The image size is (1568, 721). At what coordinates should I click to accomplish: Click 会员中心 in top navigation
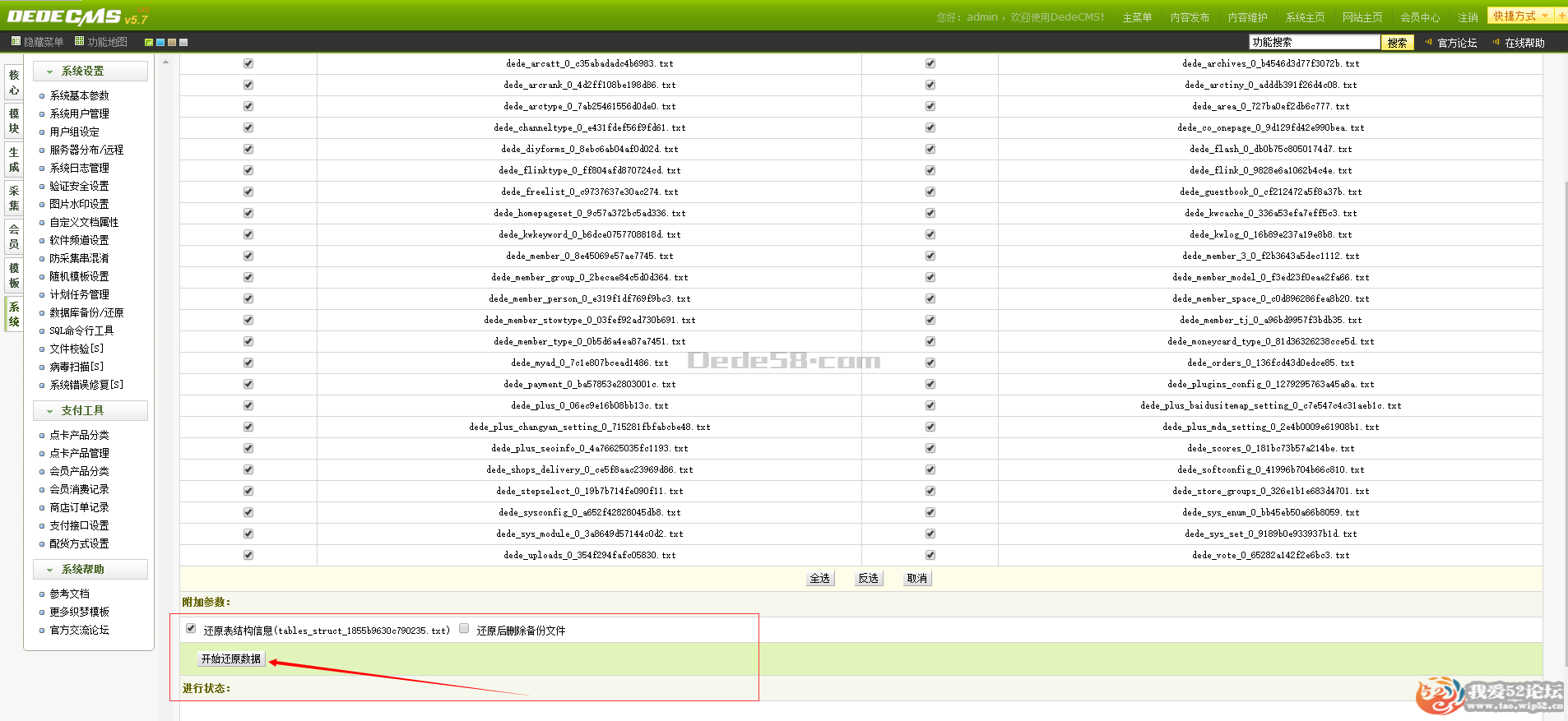point(1420,17)
